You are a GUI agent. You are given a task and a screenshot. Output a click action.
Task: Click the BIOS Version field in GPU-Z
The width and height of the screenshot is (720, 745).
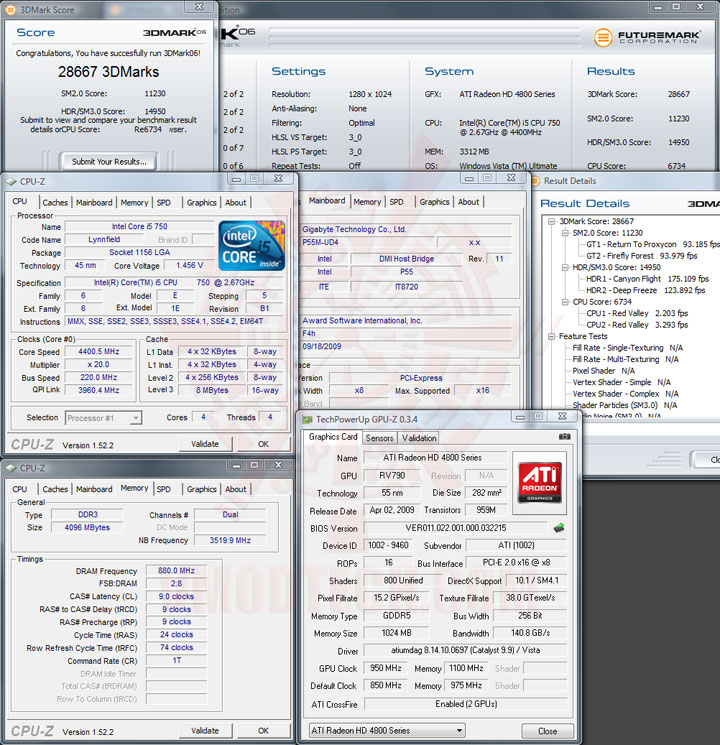[x=455, y=528]
